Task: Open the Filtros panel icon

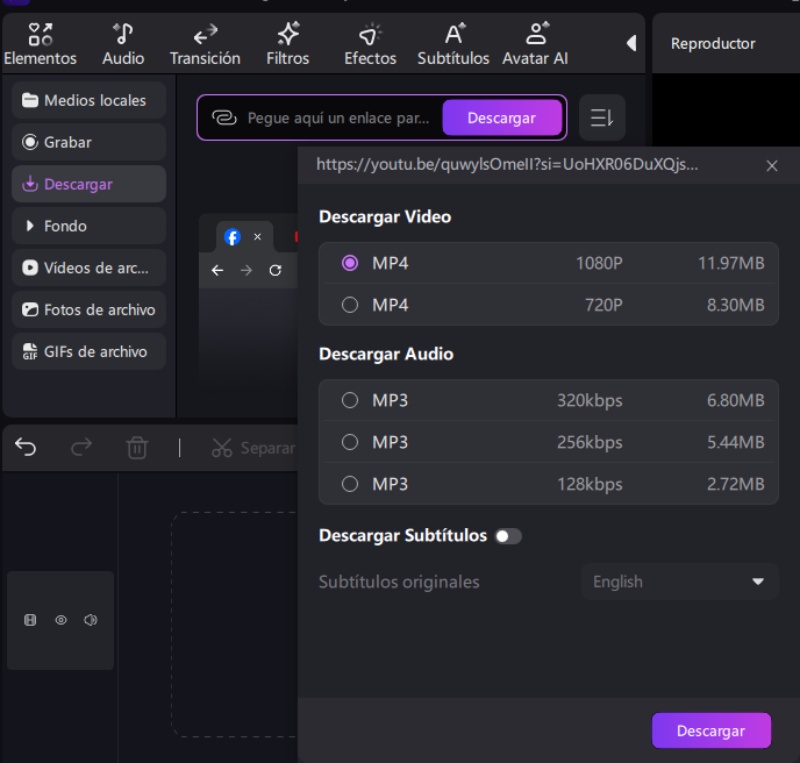Action: coord(287,35)
